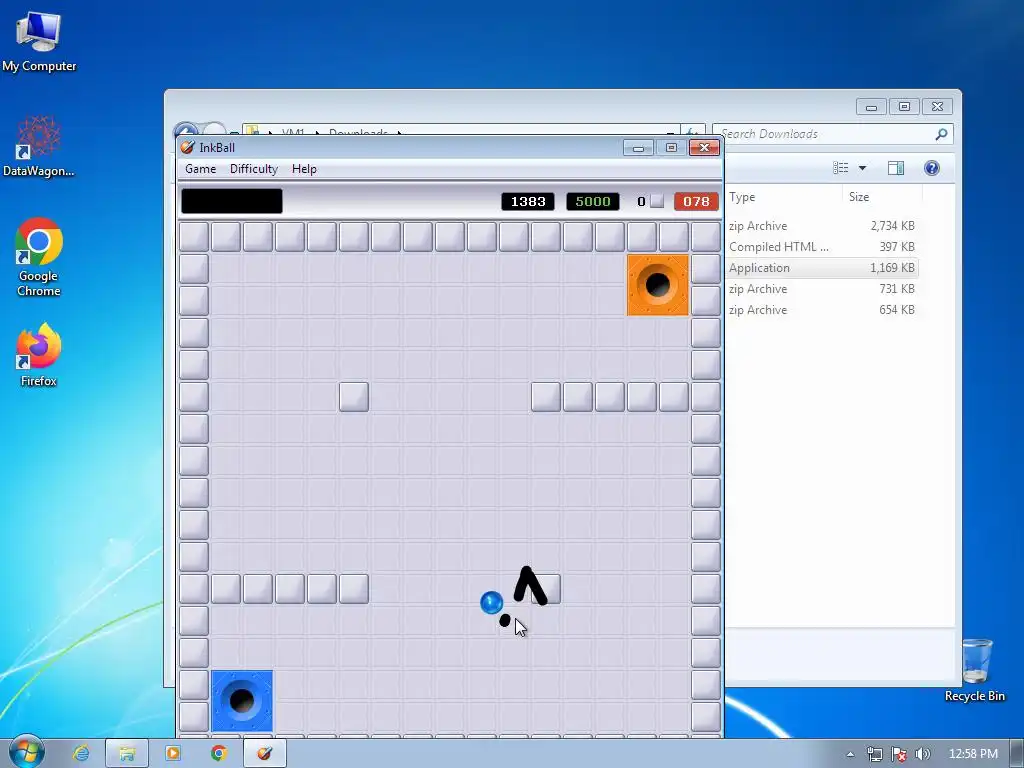1024x768 pixels.
Task: Click the black next-ball preview box
Action: click(232, 201)
